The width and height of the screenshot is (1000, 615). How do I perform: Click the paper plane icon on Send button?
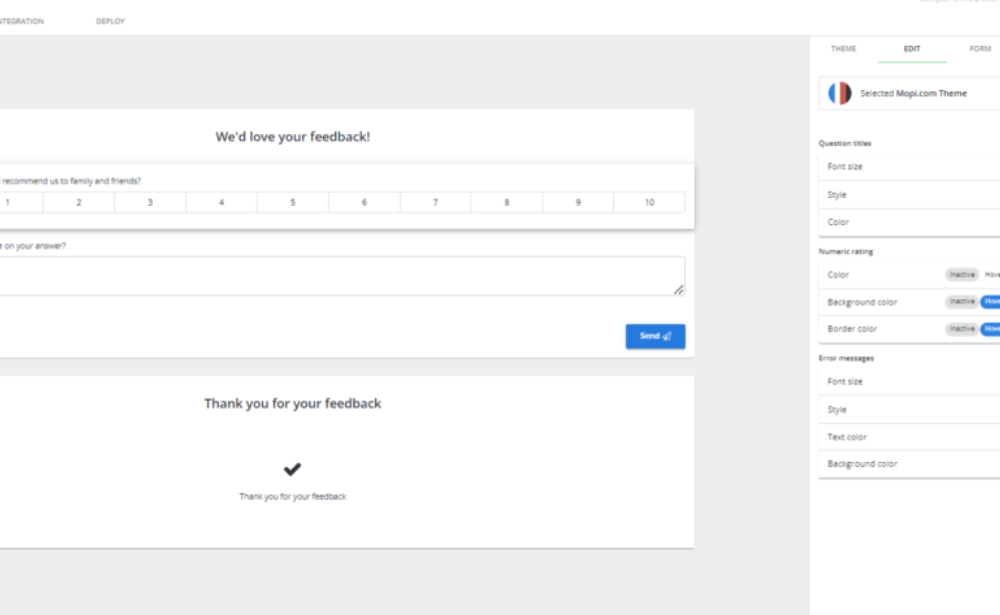point(666,336)
